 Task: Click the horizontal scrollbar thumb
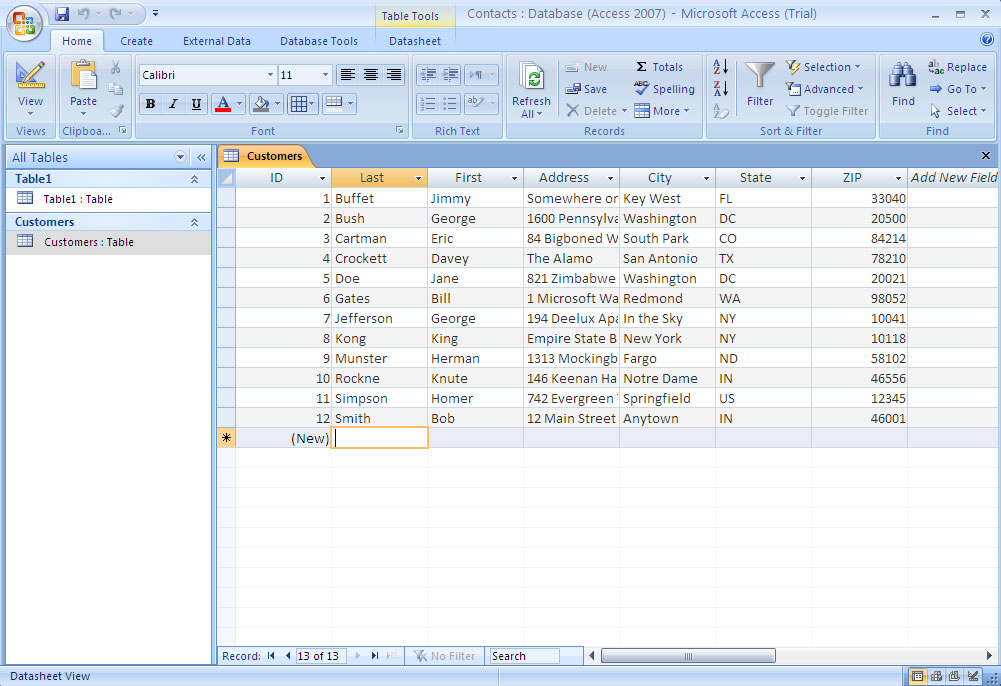pos(688,655)
